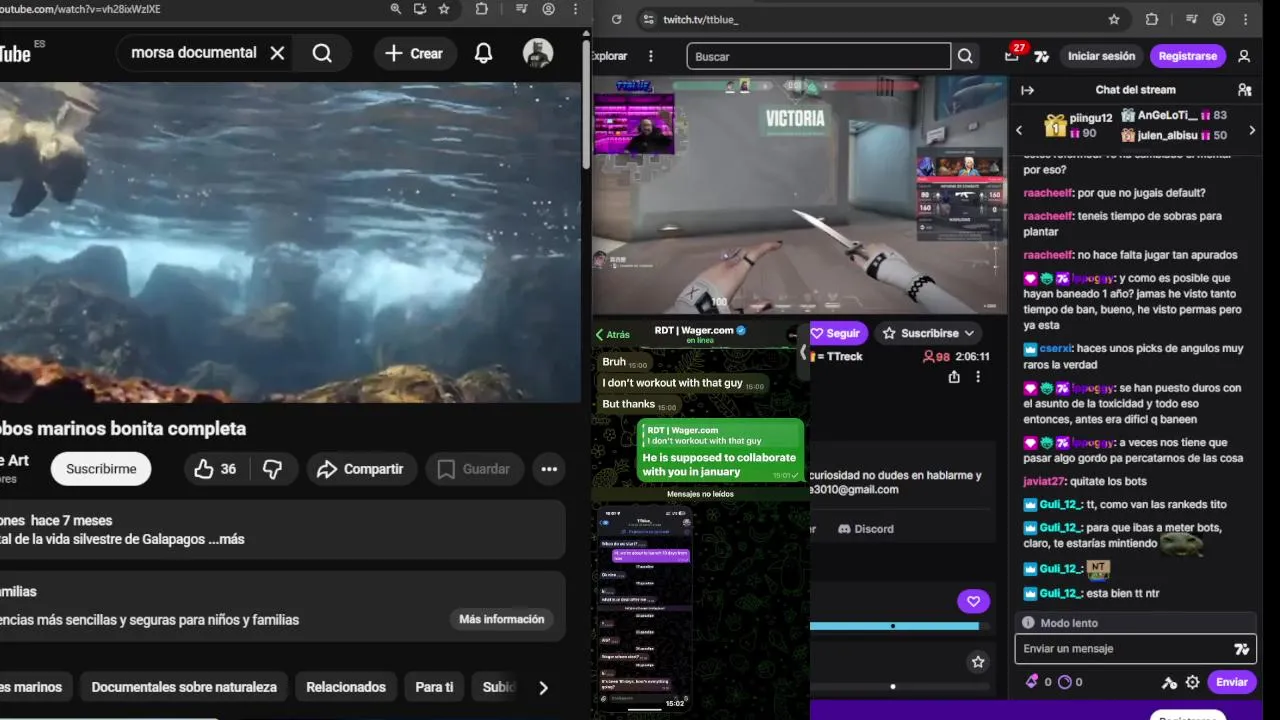Click the blue progress bar on panel
Screen dimensions: 1280x720
coord(894,626)
